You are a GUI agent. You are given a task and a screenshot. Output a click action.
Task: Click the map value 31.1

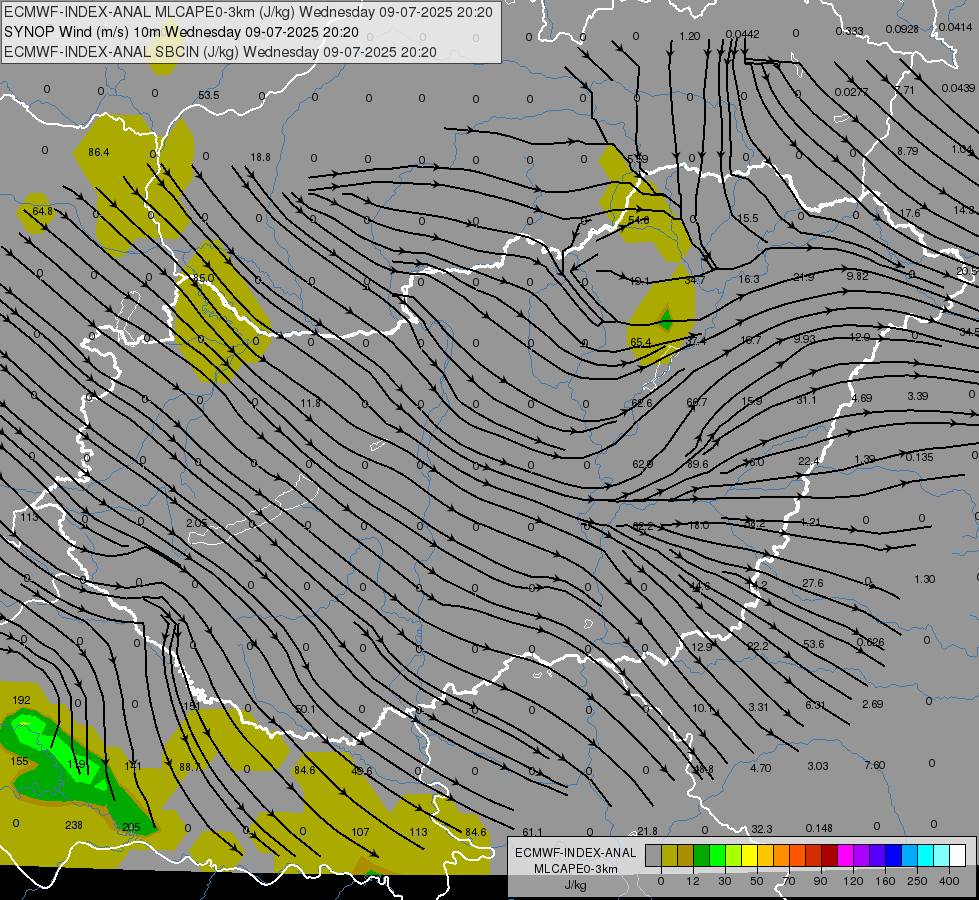tap(806, 400)
